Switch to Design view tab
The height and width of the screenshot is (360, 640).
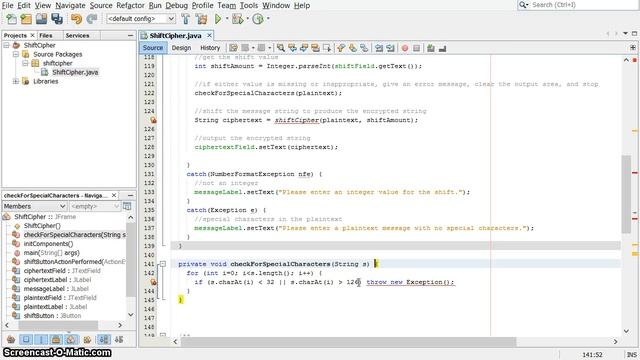tap(181, 48)
